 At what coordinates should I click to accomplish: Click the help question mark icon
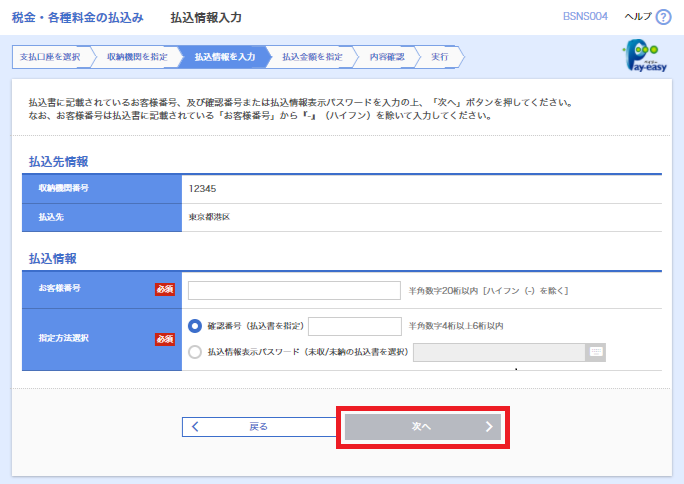point(663,18)
